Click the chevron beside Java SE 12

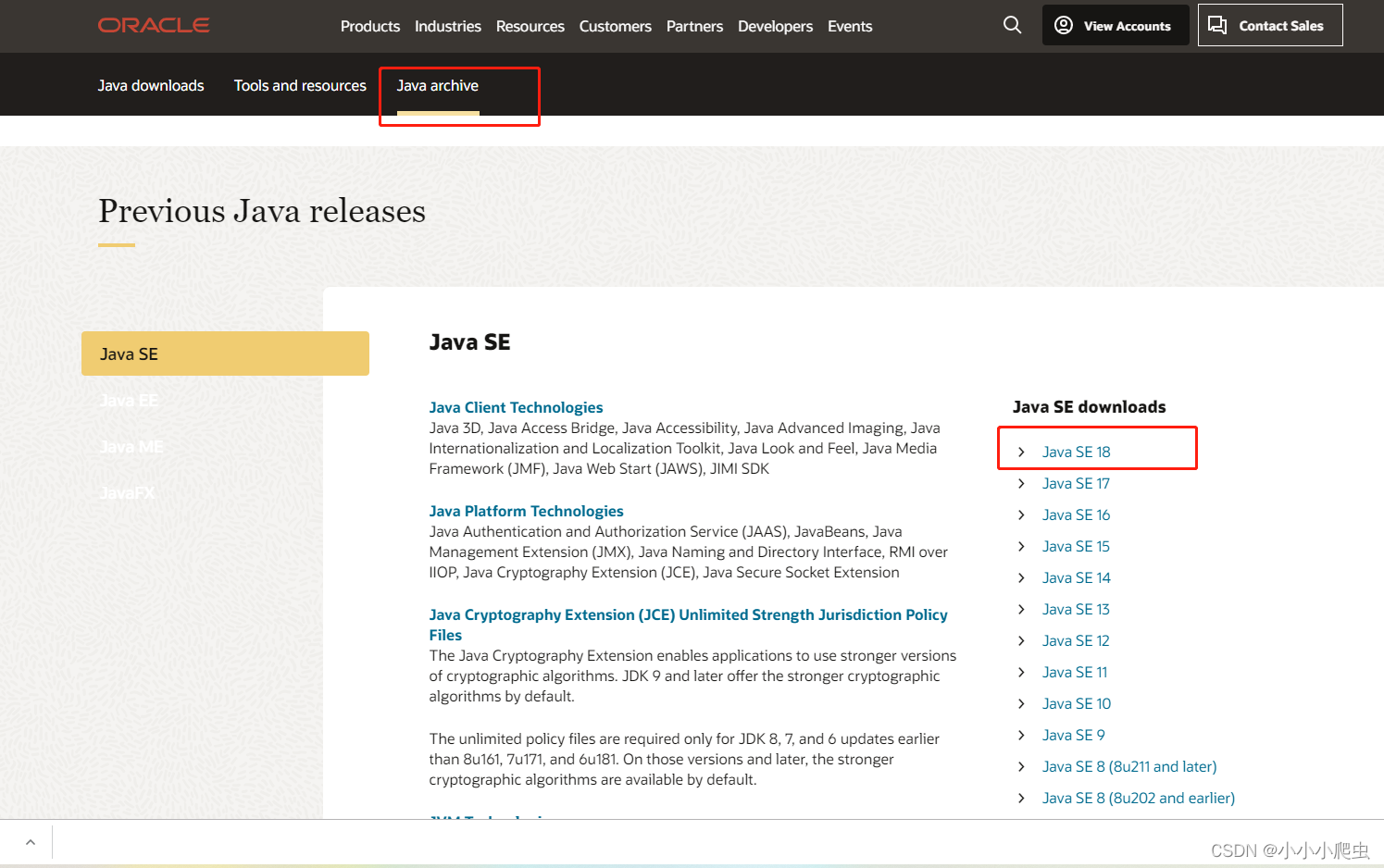tap(1021, 640)
